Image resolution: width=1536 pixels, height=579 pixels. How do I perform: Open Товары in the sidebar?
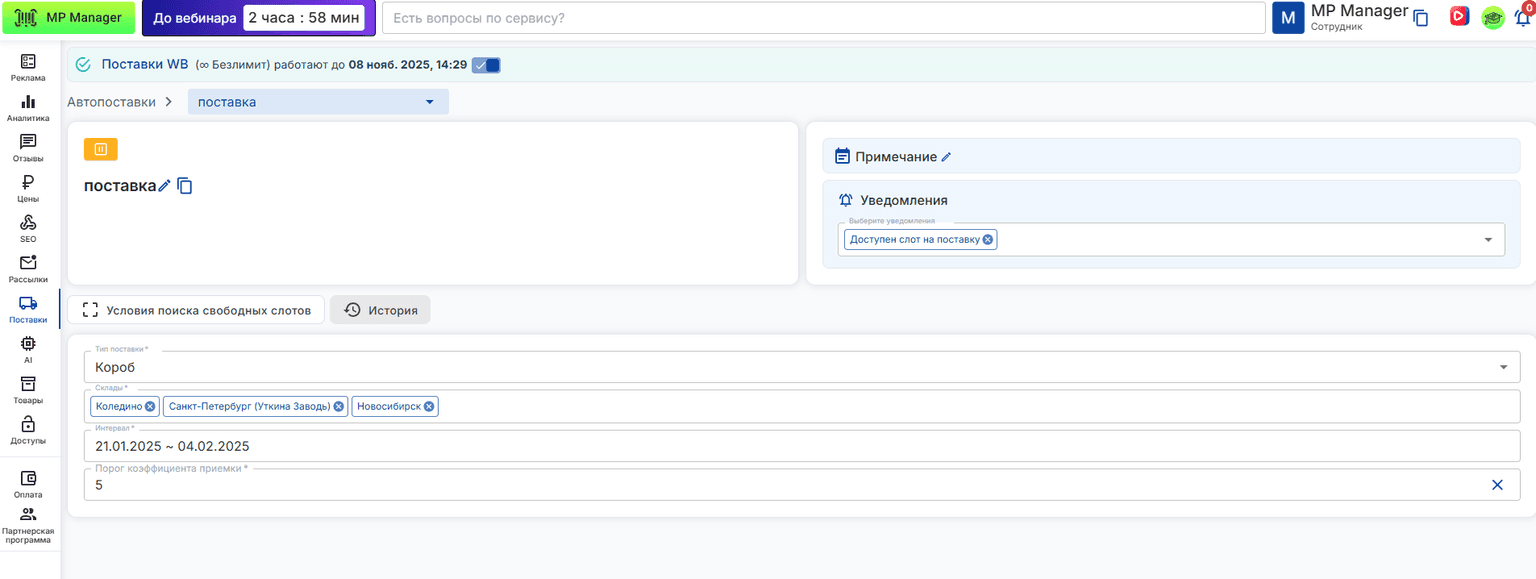(x=28, y=391)
